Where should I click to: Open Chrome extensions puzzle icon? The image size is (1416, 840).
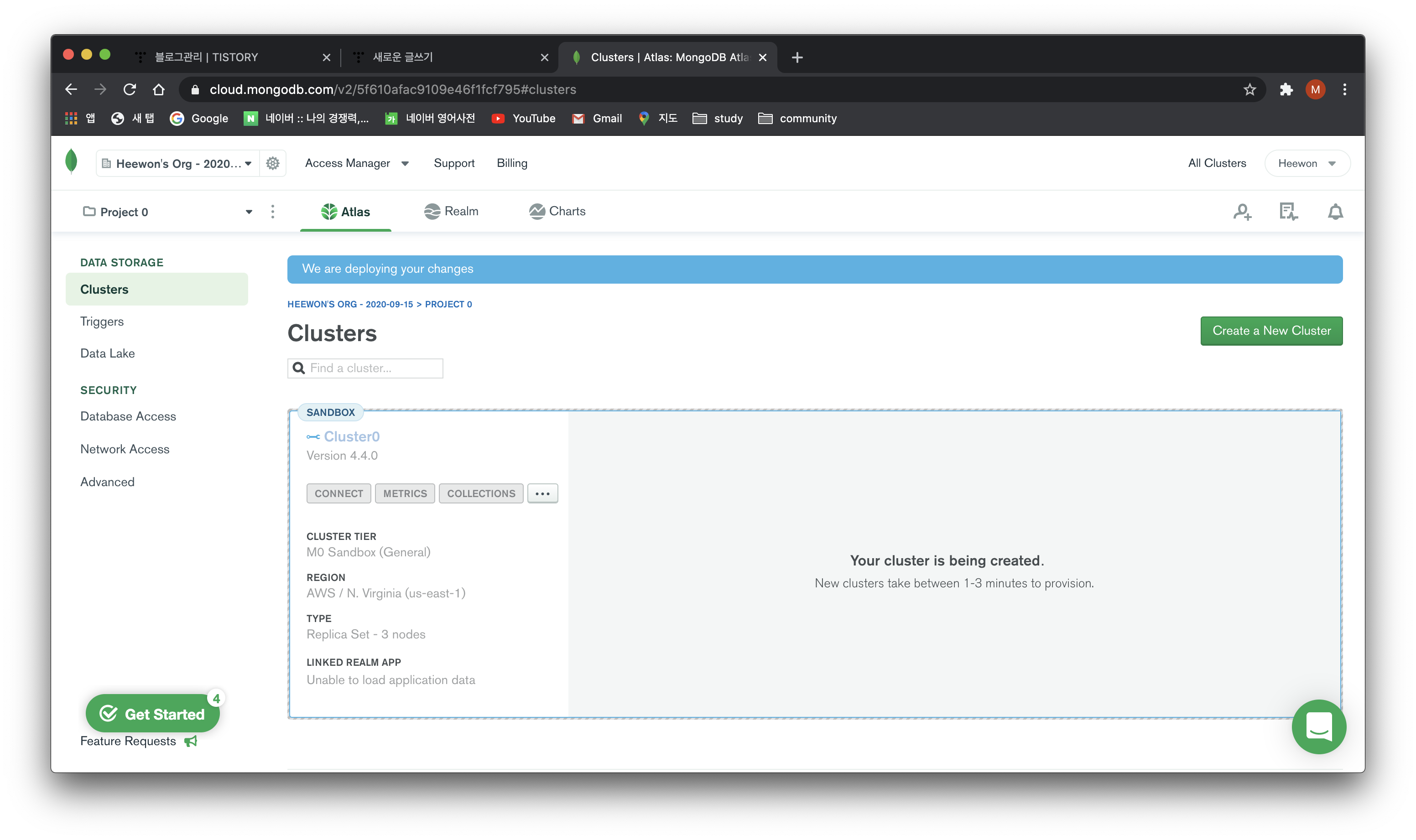pyautogui.click(x=1286, y=89)
